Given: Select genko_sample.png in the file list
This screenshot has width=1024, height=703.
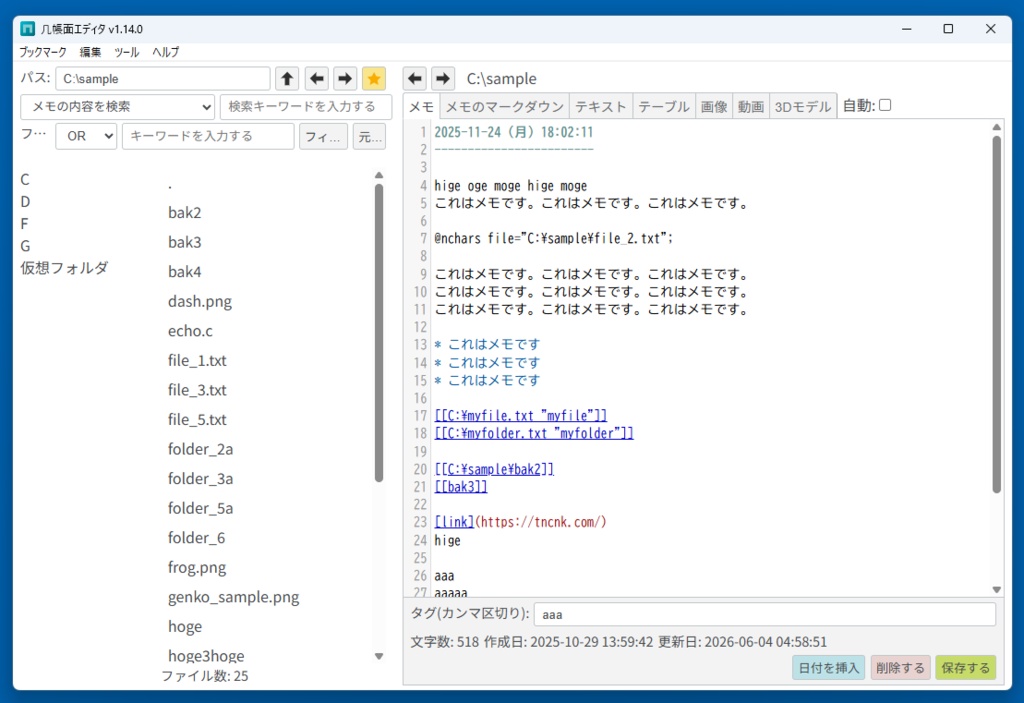Looking at the screenshot, I should click(234, 597).
